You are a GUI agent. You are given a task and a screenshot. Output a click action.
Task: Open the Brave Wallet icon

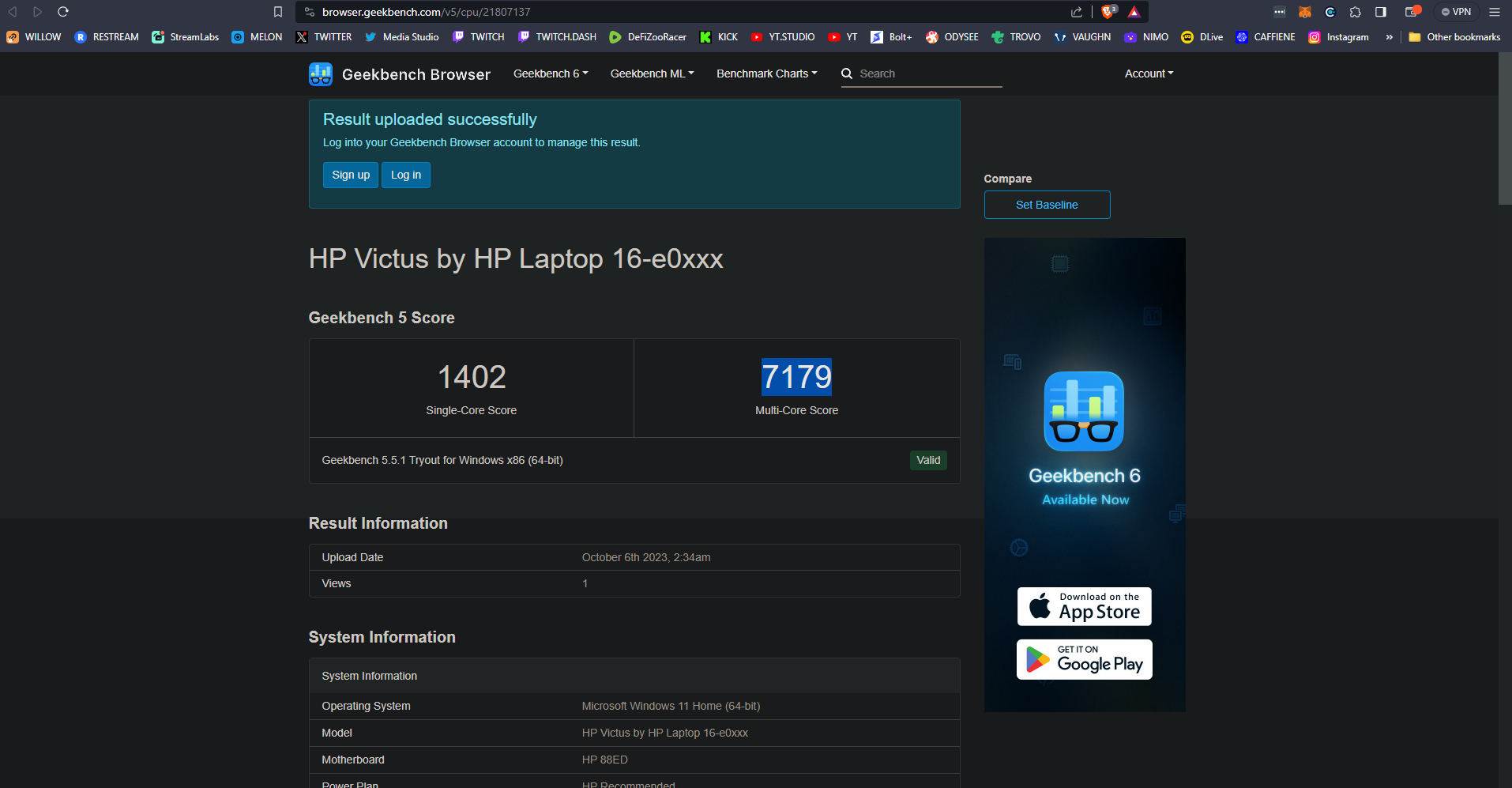tap(1412, 12)
